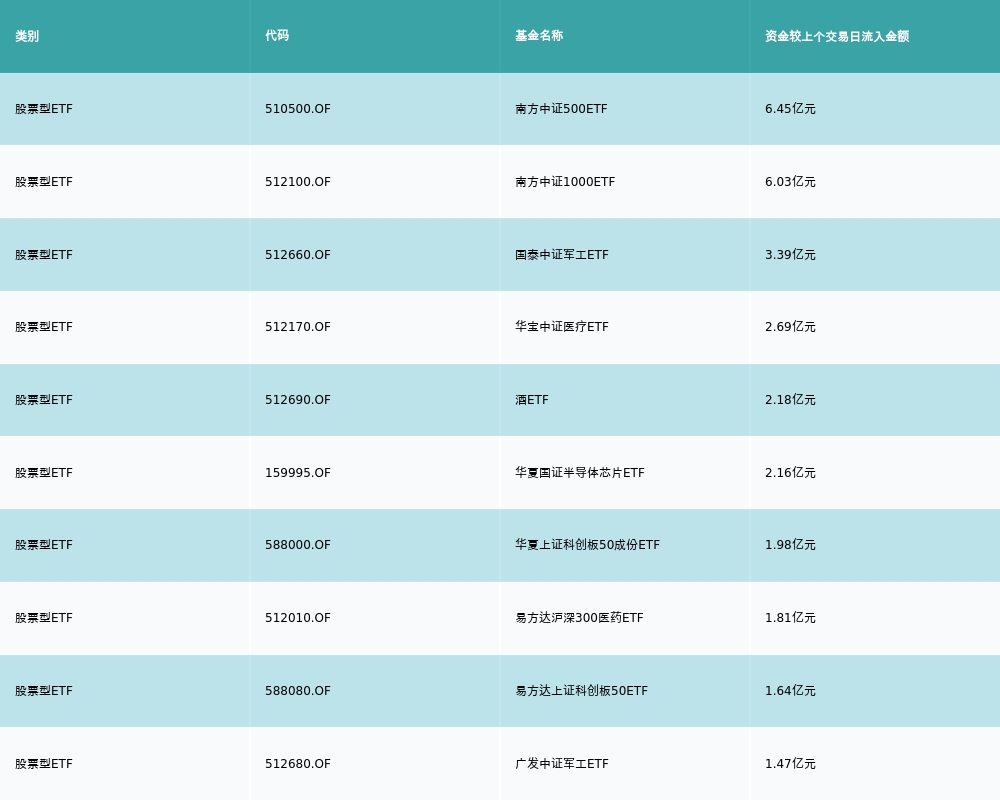Click fund name 广发中证军工ETF
This screenshot has height=800, width=1000.
[561, 764]
